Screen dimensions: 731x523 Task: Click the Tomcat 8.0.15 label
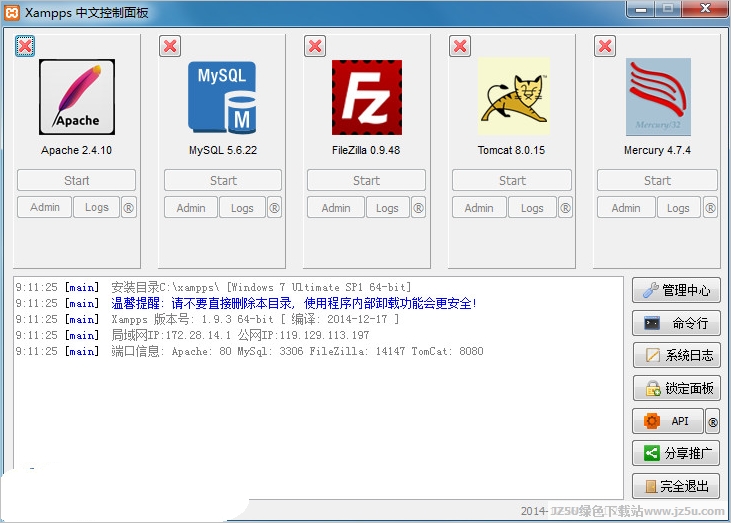pos(511,150)
